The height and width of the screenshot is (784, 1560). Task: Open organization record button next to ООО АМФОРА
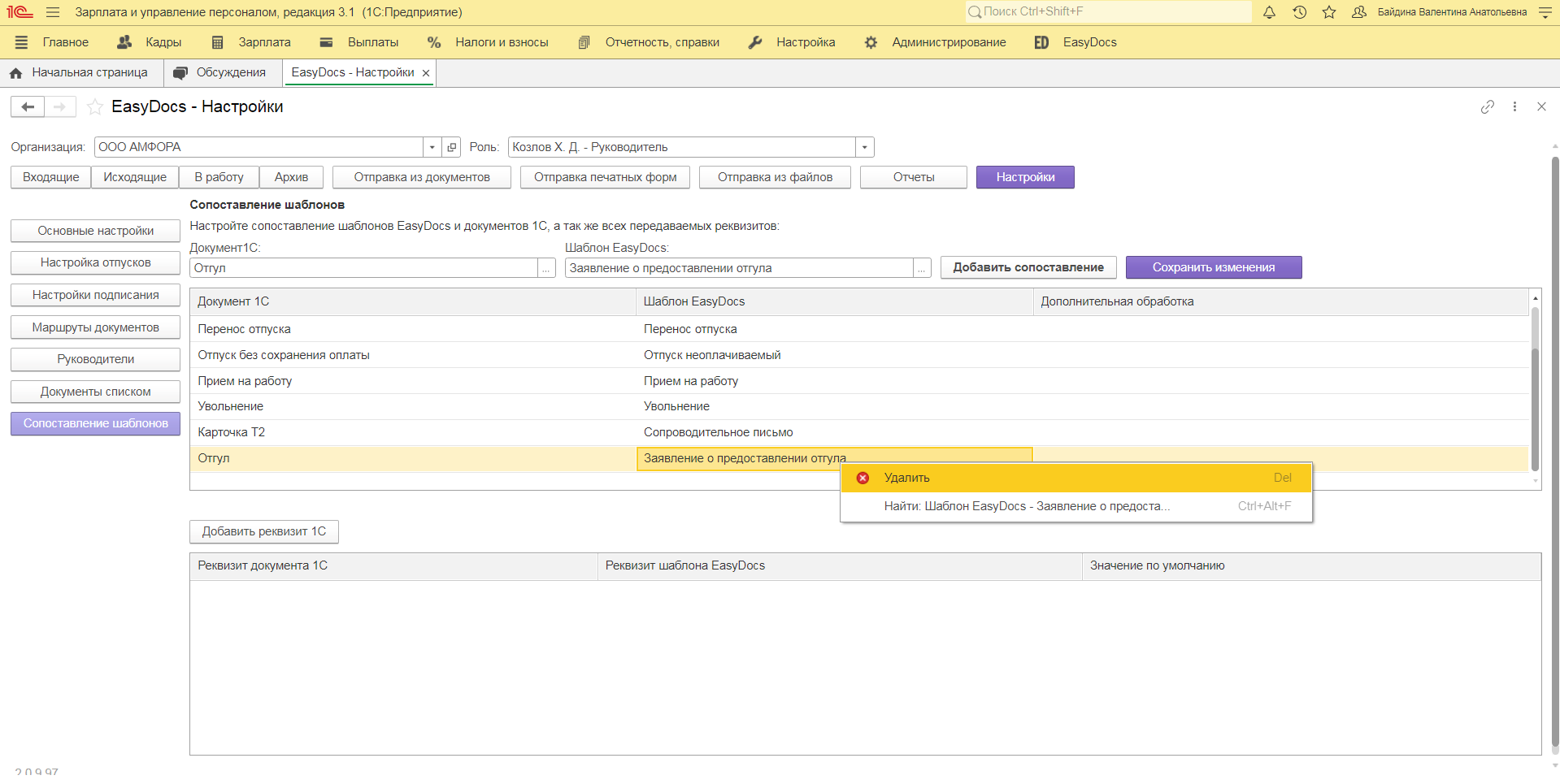(452, 147)
